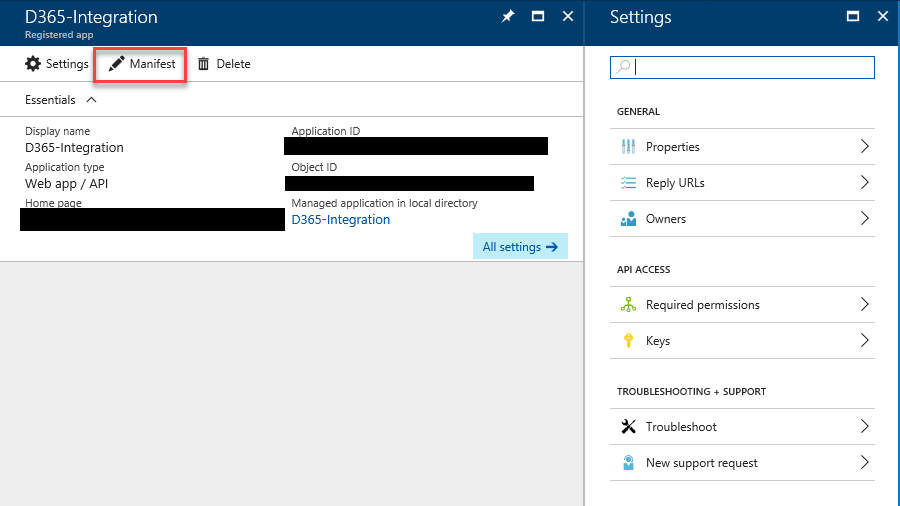
Task: Click the New support request icon
Action: click(x=629, y=462)
